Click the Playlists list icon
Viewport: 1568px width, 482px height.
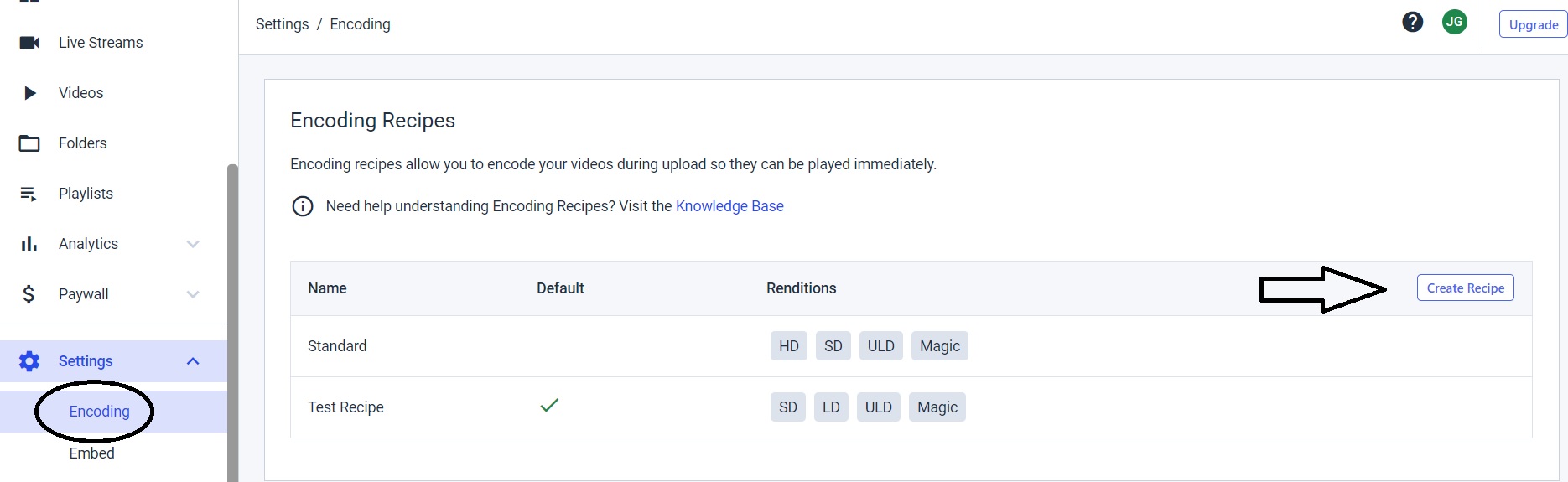coord(29,194)
